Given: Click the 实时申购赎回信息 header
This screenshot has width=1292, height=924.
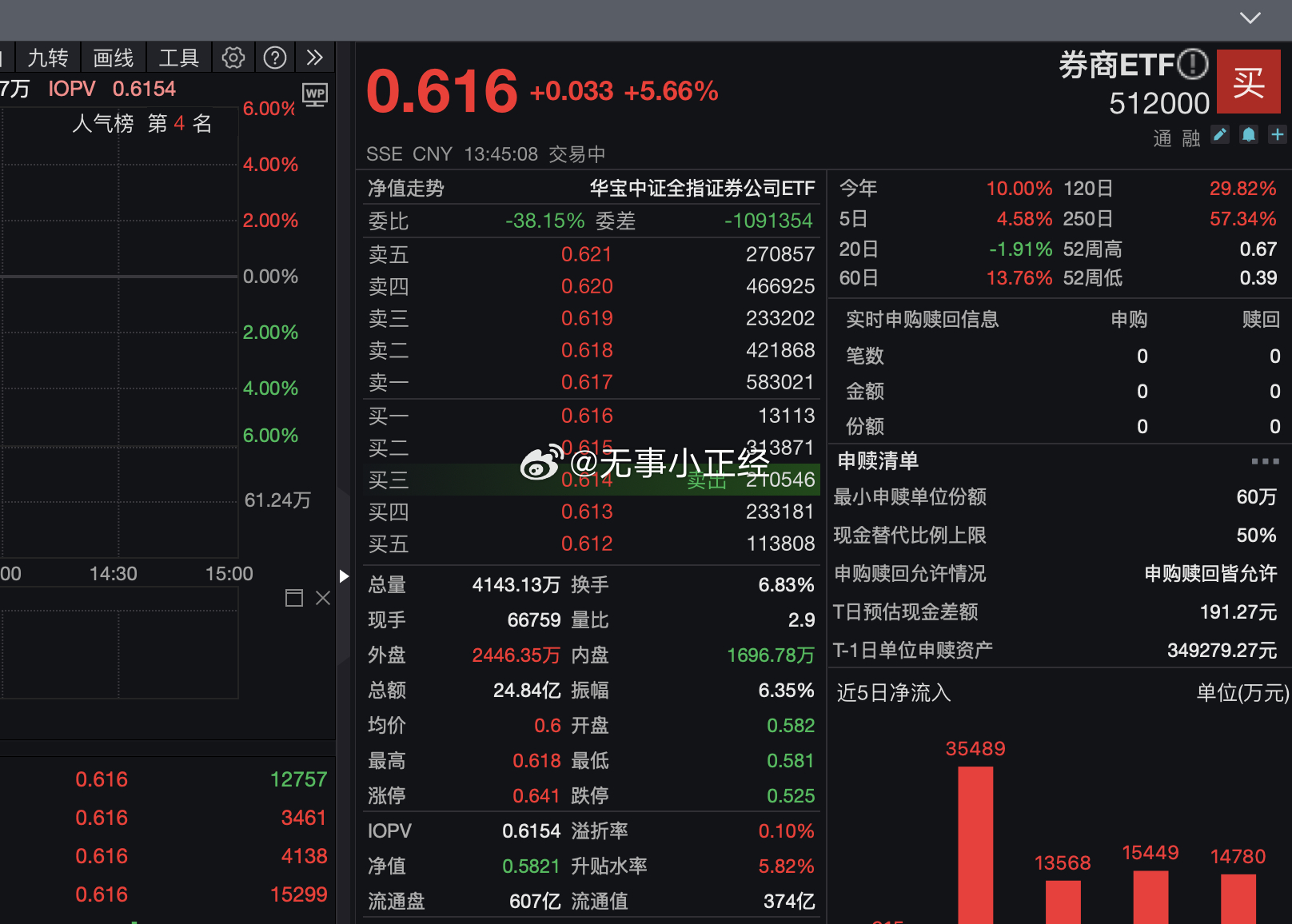Looking at the screenshot, I should (x=923, y=320).
